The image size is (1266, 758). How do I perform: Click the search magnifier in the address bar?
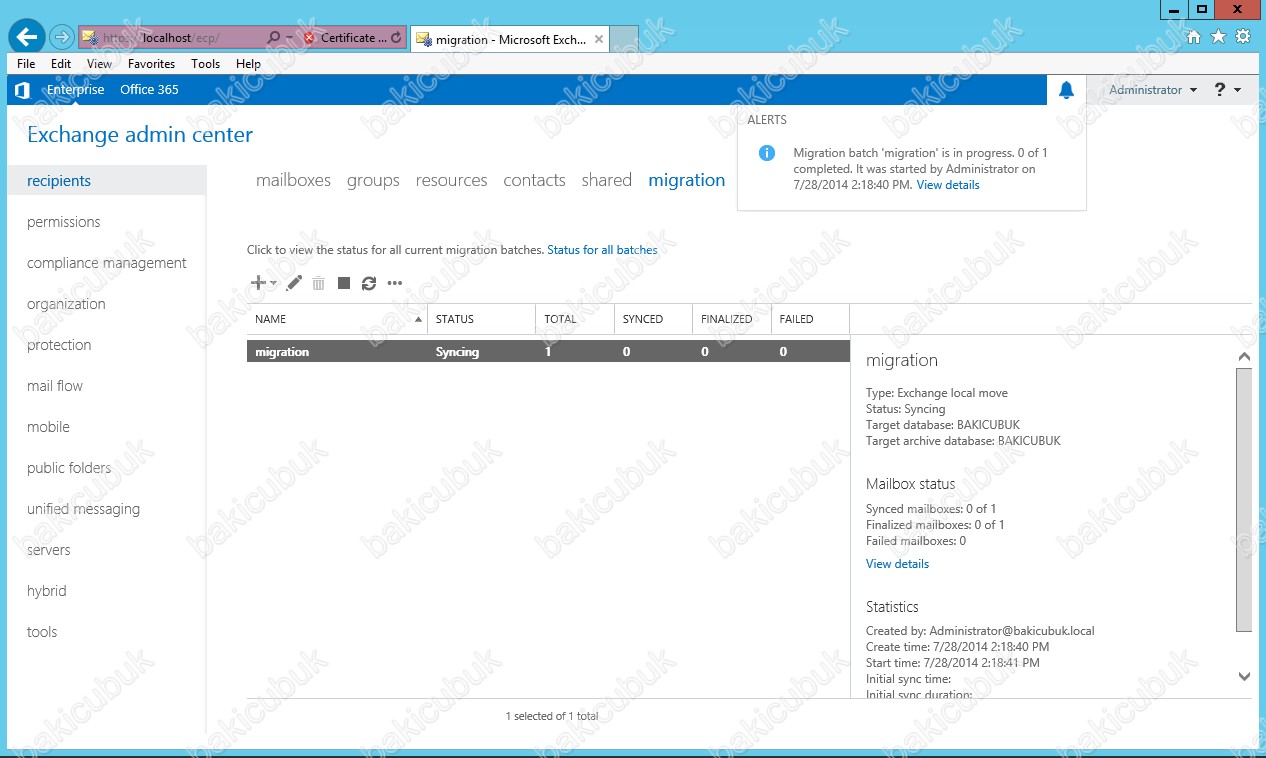coord(273,38)
